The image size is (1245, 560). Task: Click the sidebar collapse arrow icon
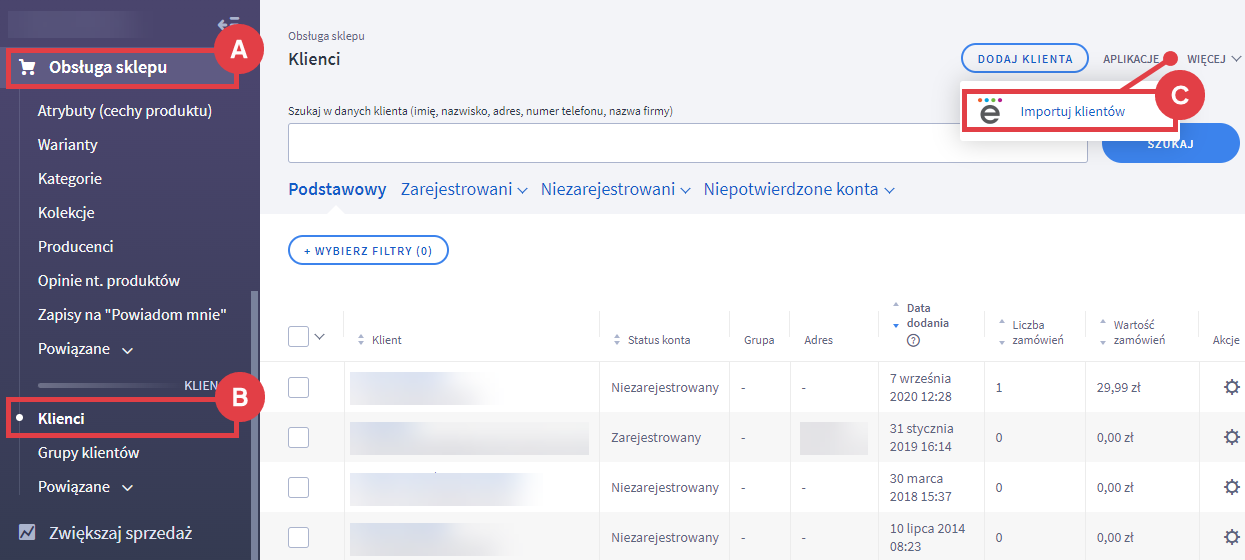[x=228, y=23]
